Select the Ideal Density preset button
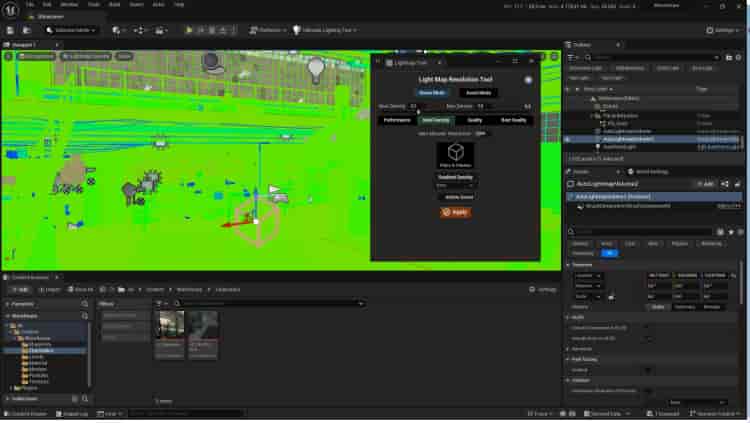The width and height of the screenshot is (750, 423). (x=436, y=120)
